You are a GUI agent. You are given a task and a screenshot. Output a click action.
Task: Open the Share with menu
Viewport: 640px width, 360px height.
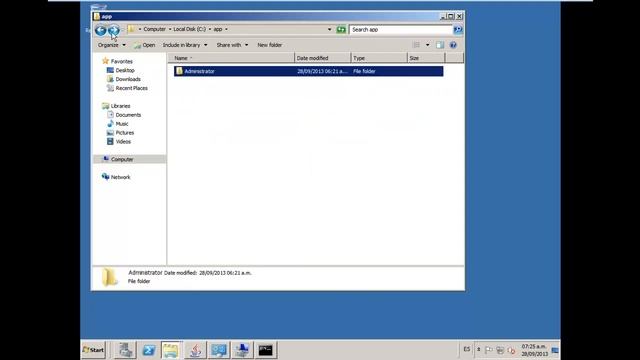coord(232,45)
